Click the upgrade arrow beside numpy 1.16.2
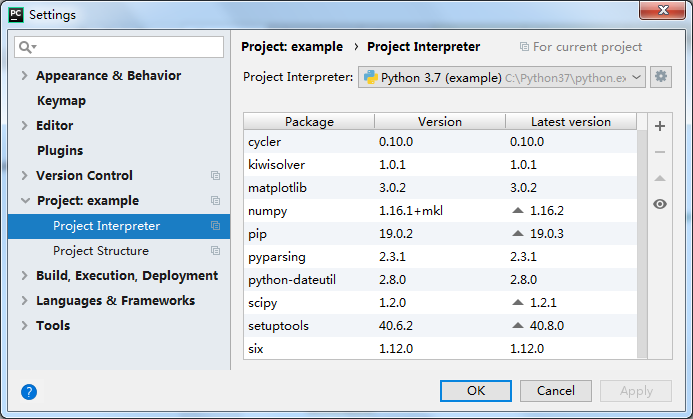This screenshot has height=419, width=693. click(x=518, y=210)
